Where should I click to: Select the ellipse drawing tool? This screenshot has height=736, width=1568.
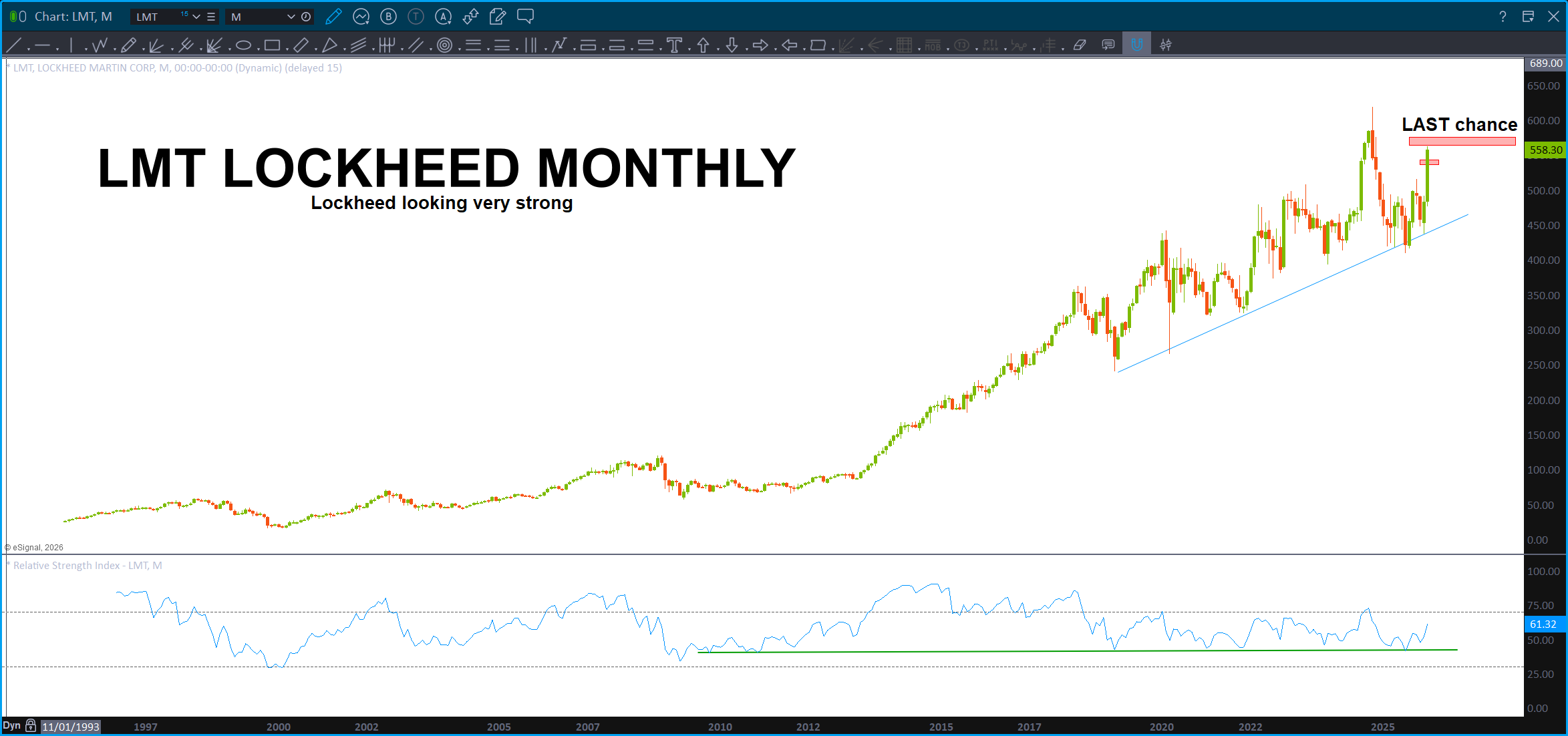243,45
